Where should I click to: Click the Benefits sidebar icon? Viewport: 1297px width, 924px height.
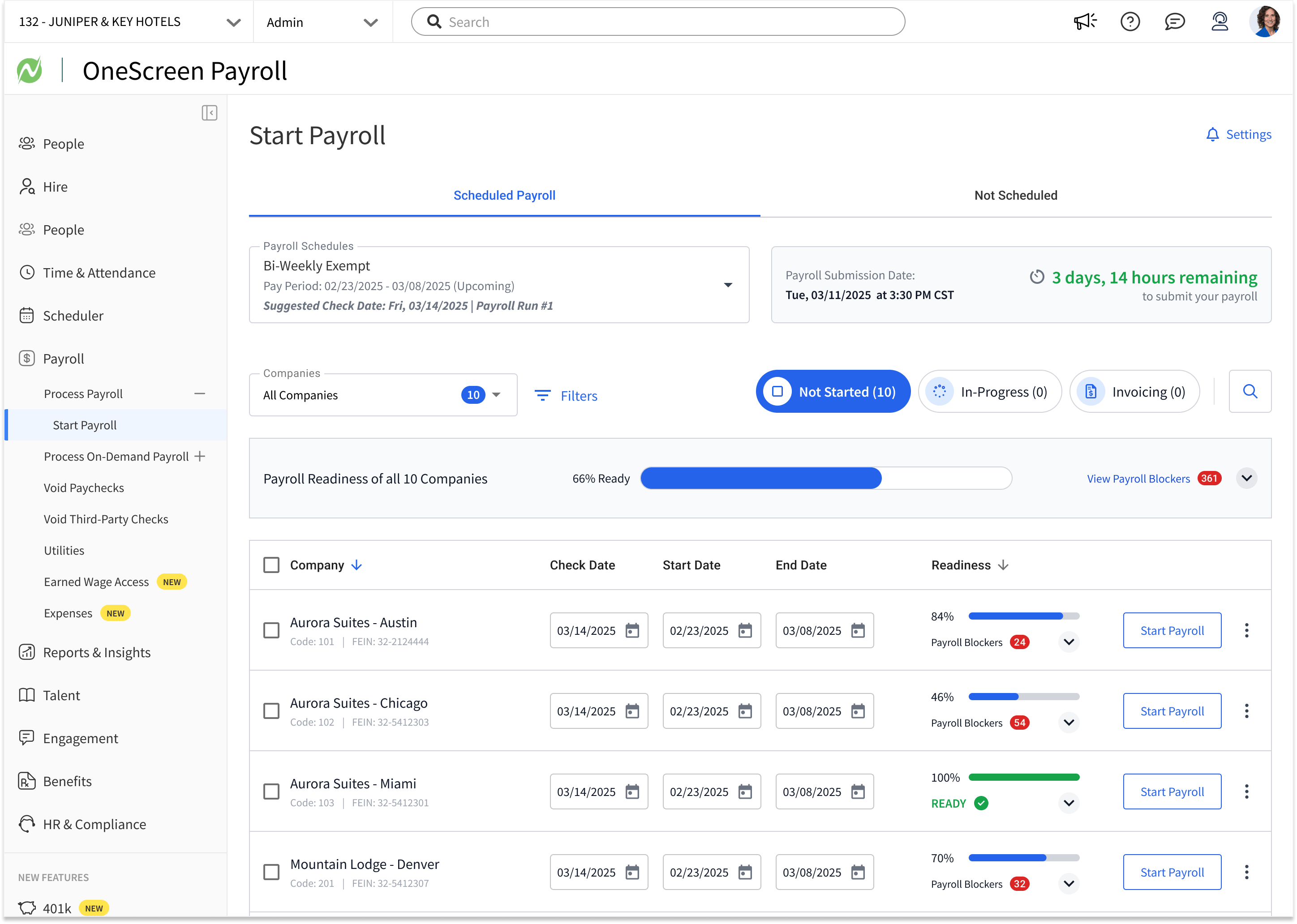pos(27,781)
